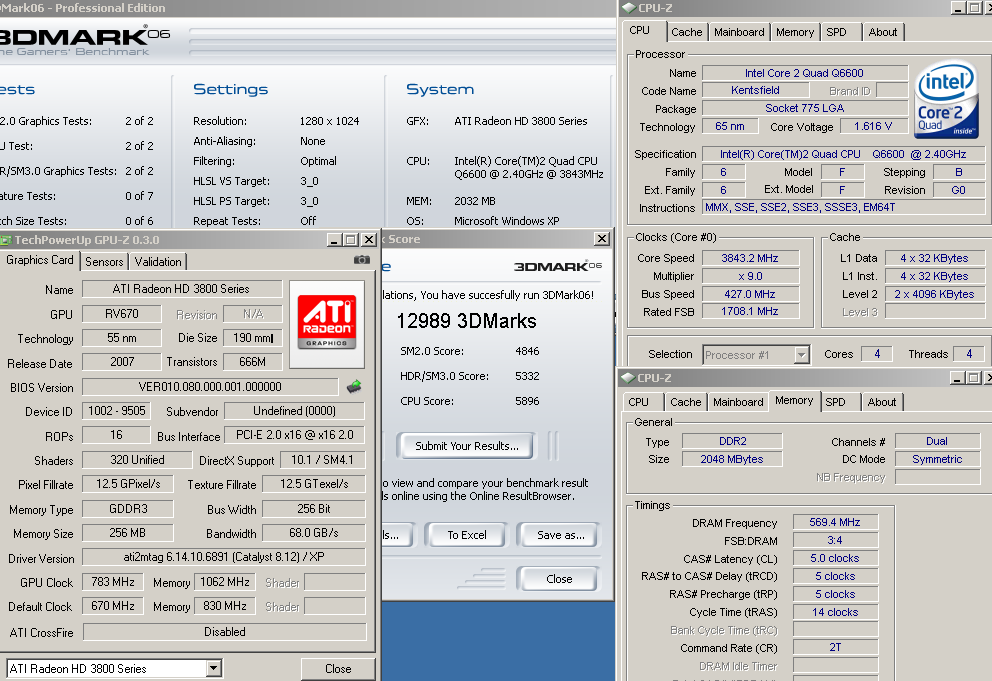Click the 3DMark06 logo in score dialog
Screen dimensions: 992x681
point(557,266)
